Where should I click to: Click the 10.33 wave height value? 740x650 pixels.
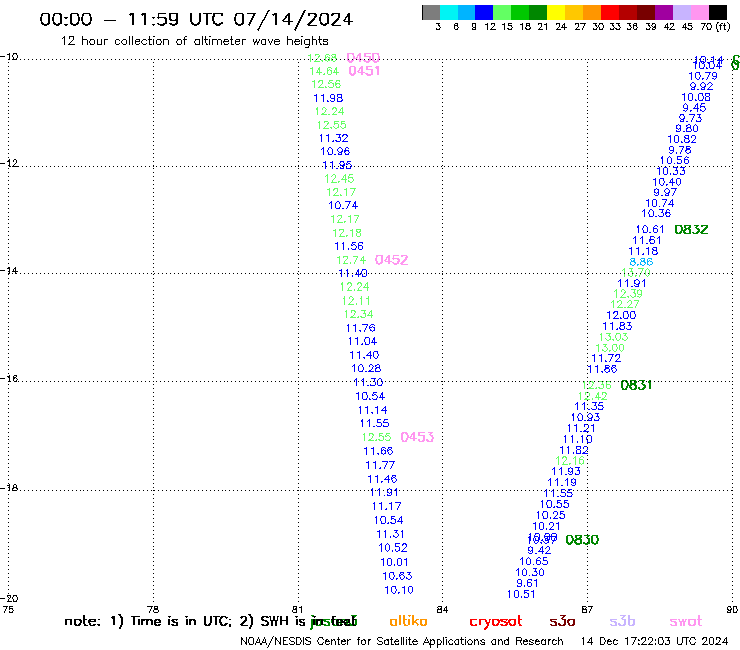click(671, 171)
